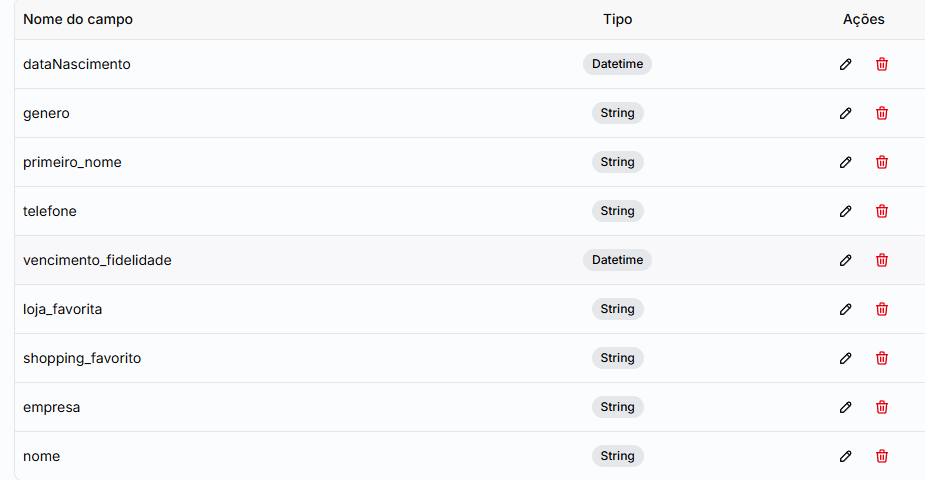This screenshot has height=480, width=925.
Task: Click pencil icon for genero row
Action: pos(845,113)
